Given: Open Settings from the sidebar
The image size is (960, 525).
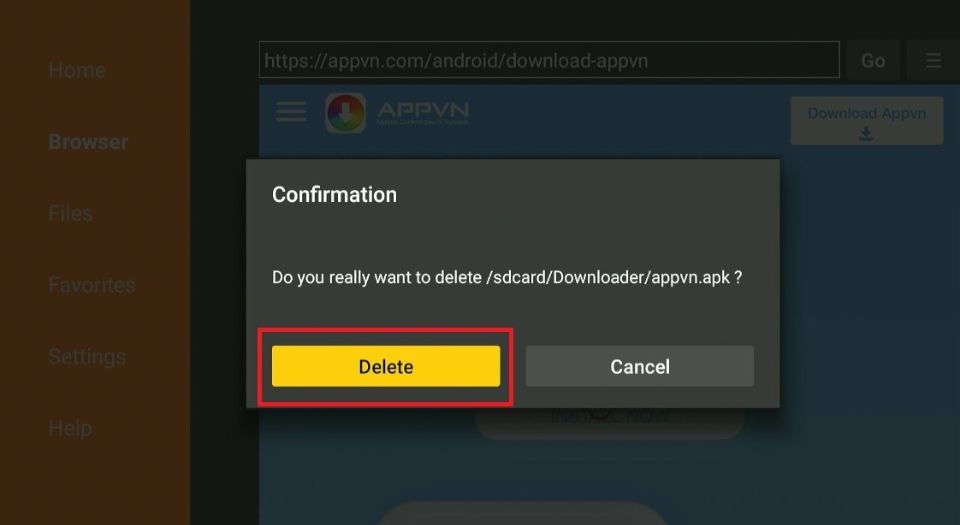Looking at the screenshot, I should (87, 357).
